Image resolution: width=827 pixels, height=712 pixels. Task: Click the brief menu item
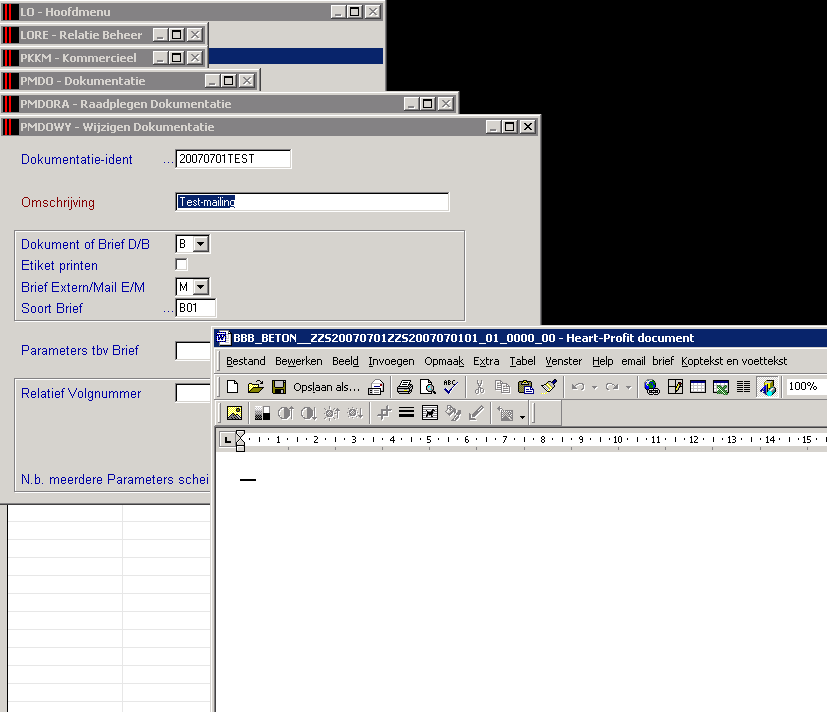(x=663, y=361)
